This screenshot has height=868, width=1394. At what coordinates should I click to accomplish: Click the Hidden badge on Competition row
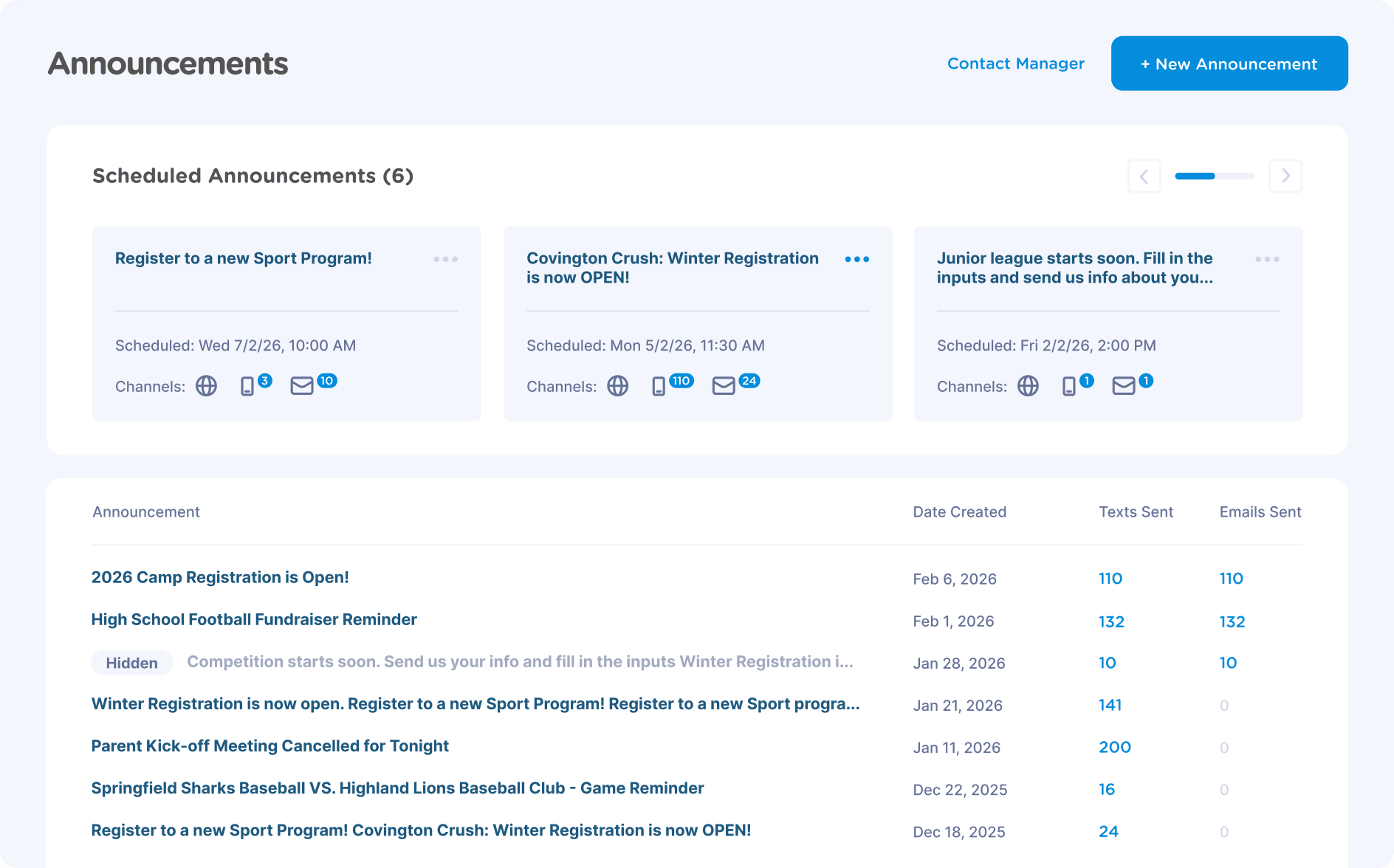coord(132,663)
